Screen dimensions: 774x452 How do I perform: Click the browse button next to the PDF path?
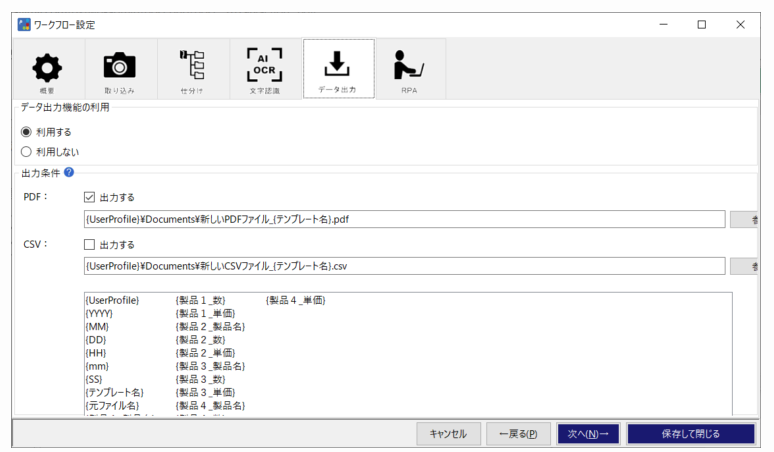coord(743,219)
